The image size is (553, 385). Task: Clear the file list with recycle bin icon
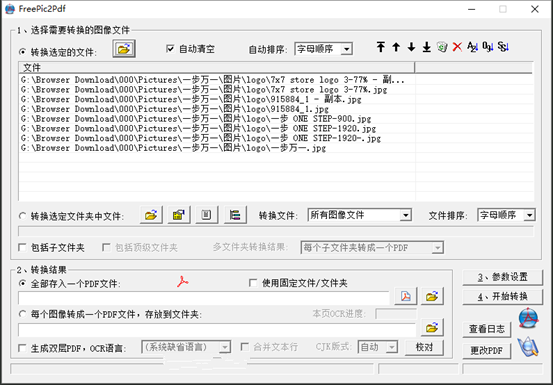442,47
